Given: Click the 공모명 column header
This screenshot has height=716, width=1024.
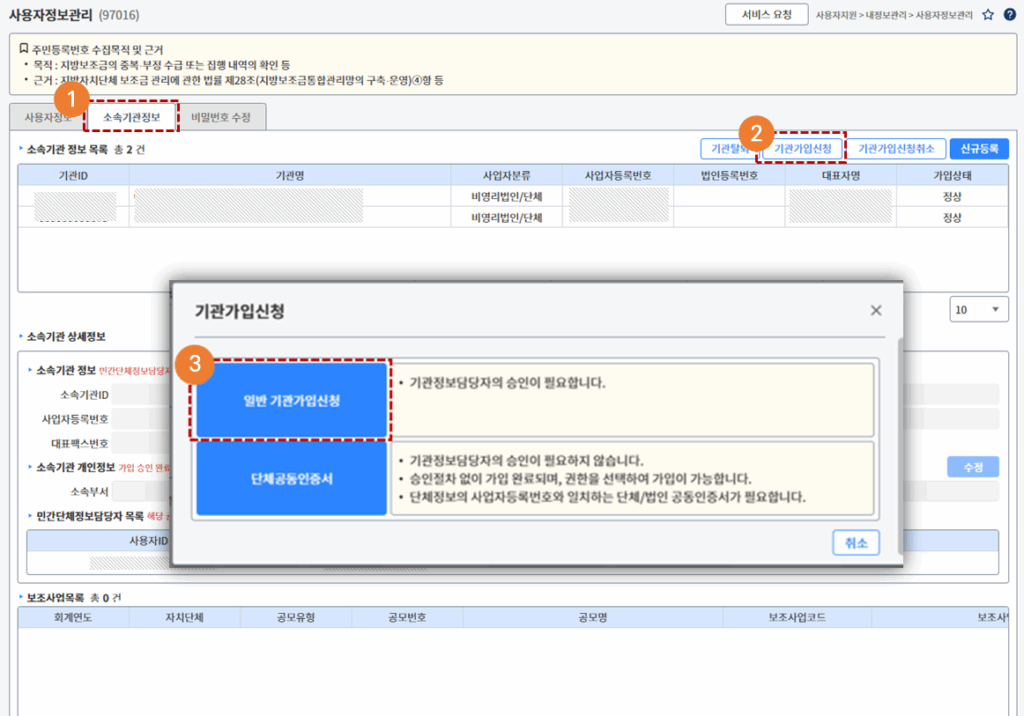Looking at the screenshot, I should tap(593, 617).
